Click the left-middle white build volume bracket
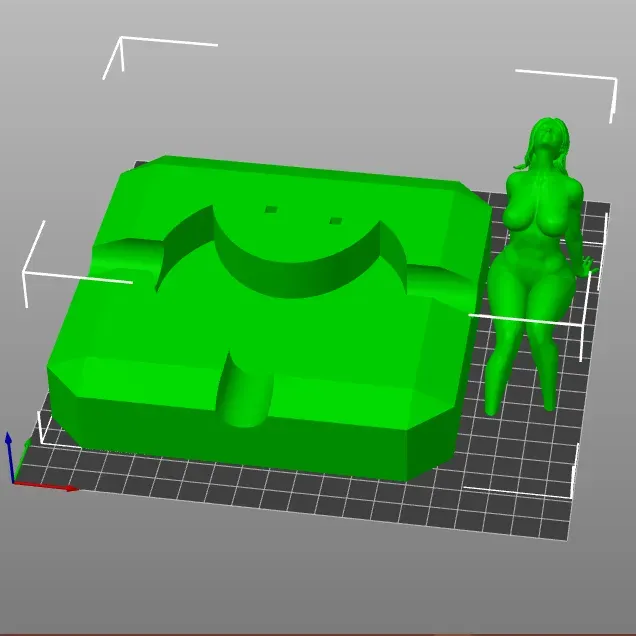Viewport: 636px width, 636px height. [x=30, y=270]
